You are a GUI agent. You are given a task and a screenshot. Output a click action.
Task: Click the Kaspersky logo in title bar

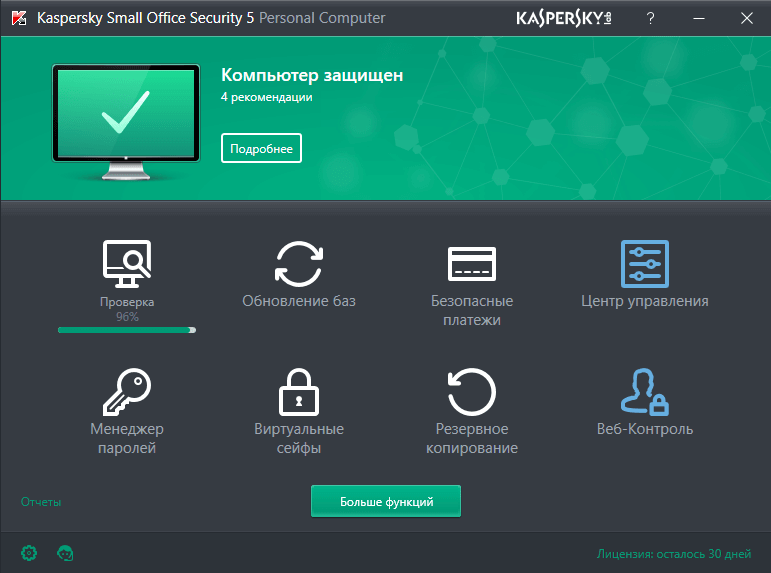coord(564,18)
